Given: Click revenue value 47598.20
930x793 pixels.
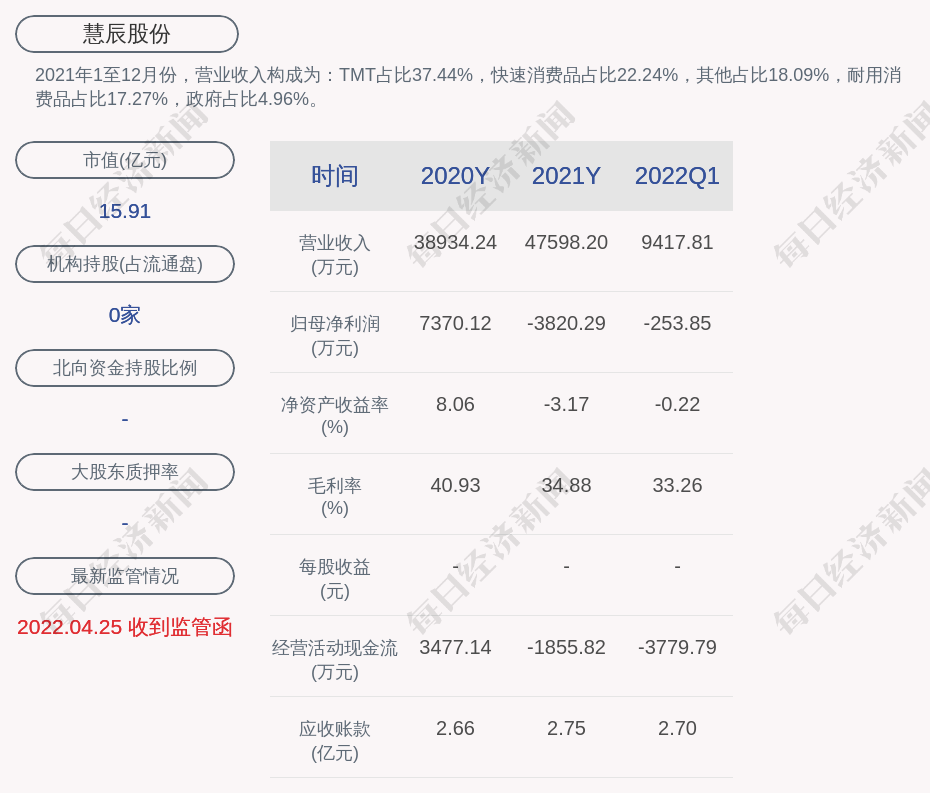Looking at the screenshot, I should (566, 242).
